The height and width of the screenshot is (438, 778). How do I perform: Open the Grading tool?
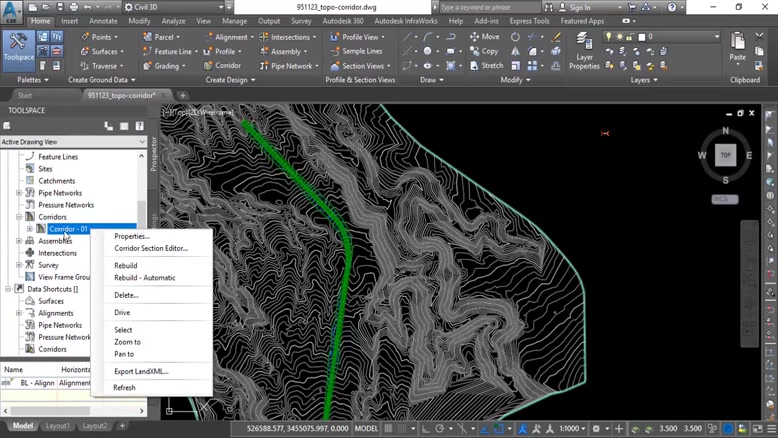click(164, 65)
